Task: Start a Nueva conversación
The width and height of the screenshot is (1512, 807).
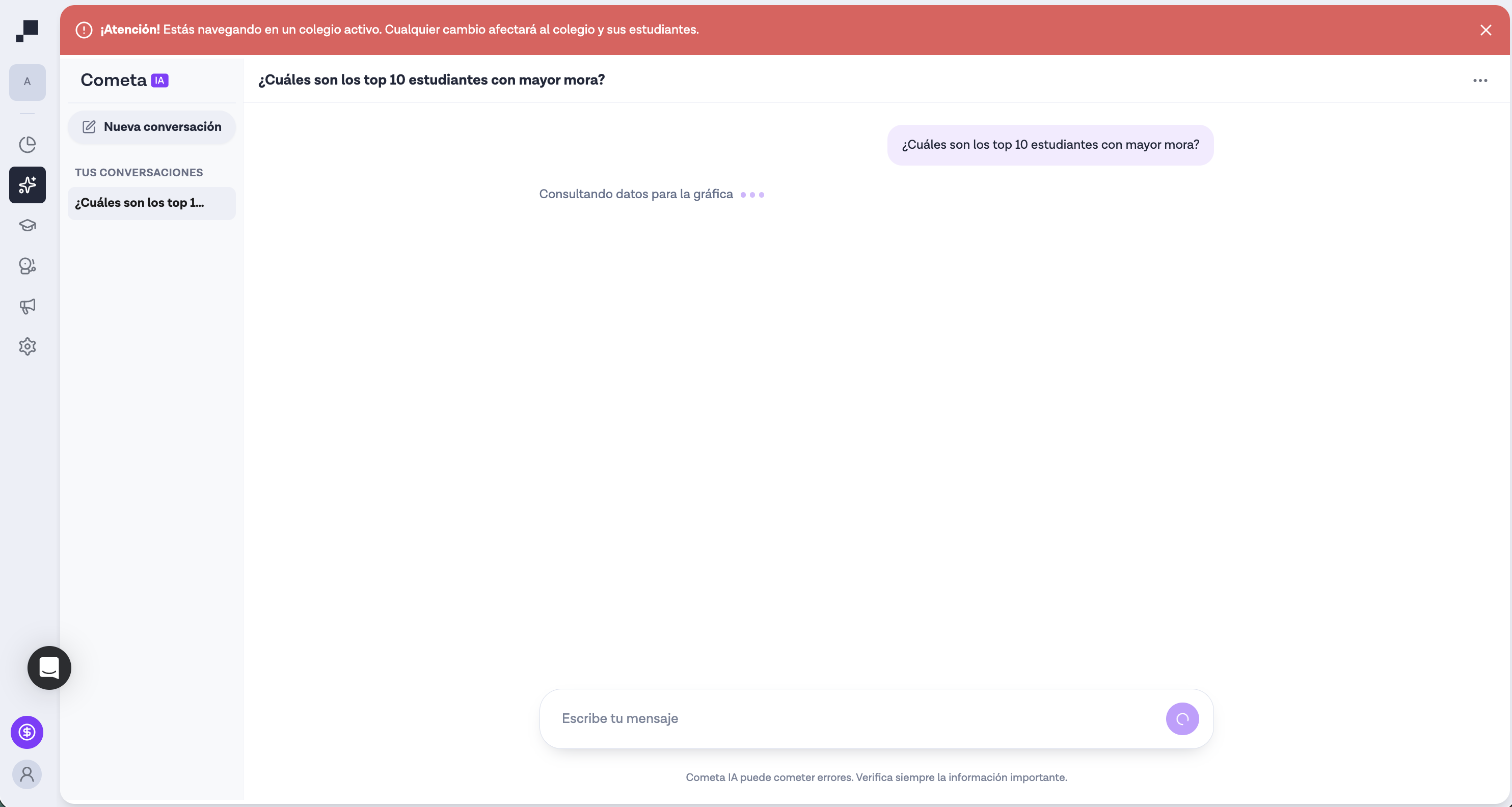Action: click(151, 127)
